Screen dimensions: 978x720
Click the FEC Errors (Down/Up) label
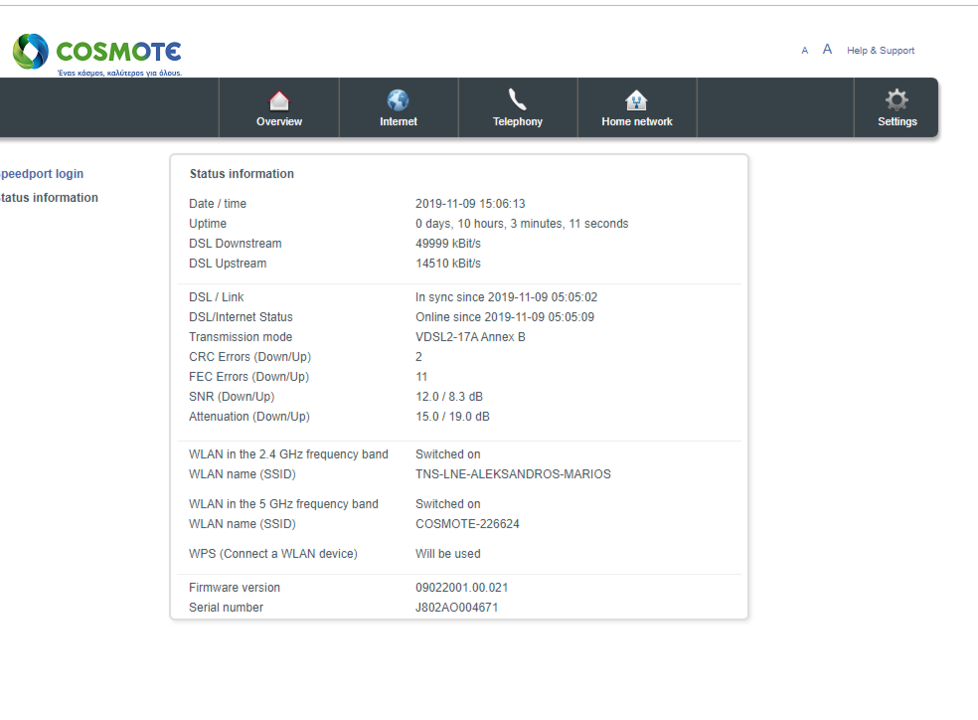click(x=249, y=377)
